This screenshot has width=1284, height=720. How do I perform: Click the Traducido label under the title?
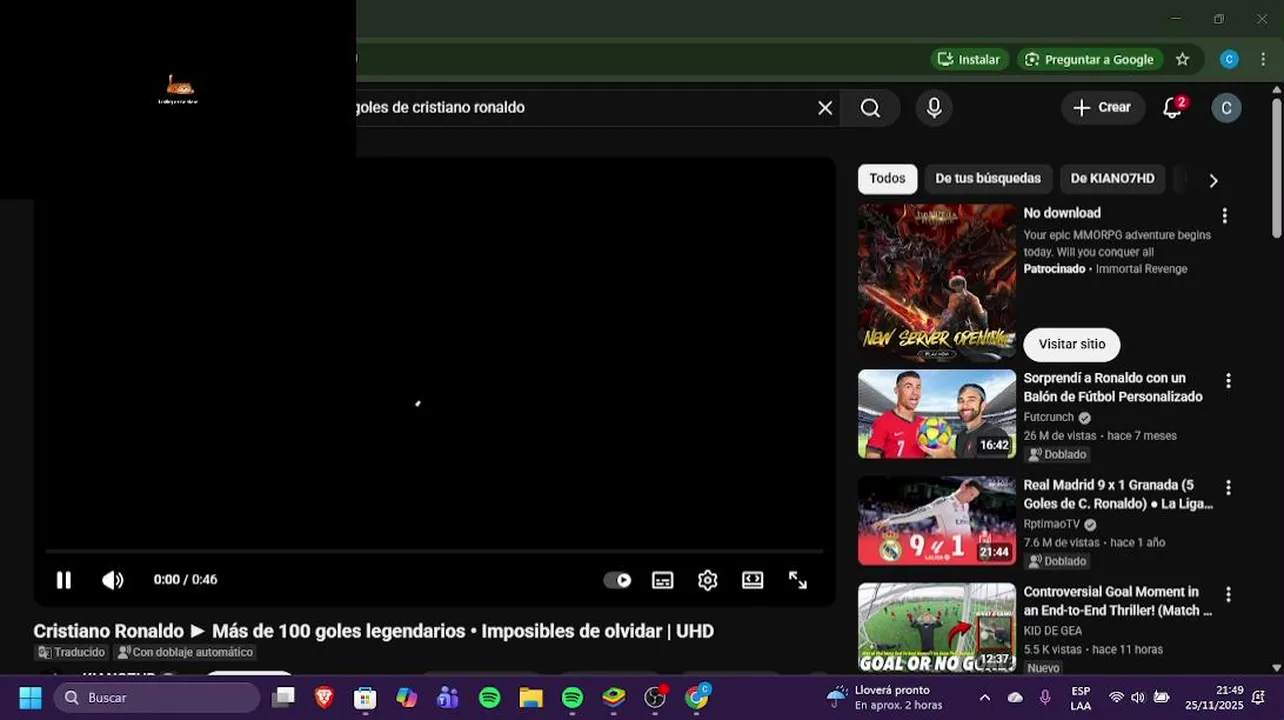[x=71, y=653]
